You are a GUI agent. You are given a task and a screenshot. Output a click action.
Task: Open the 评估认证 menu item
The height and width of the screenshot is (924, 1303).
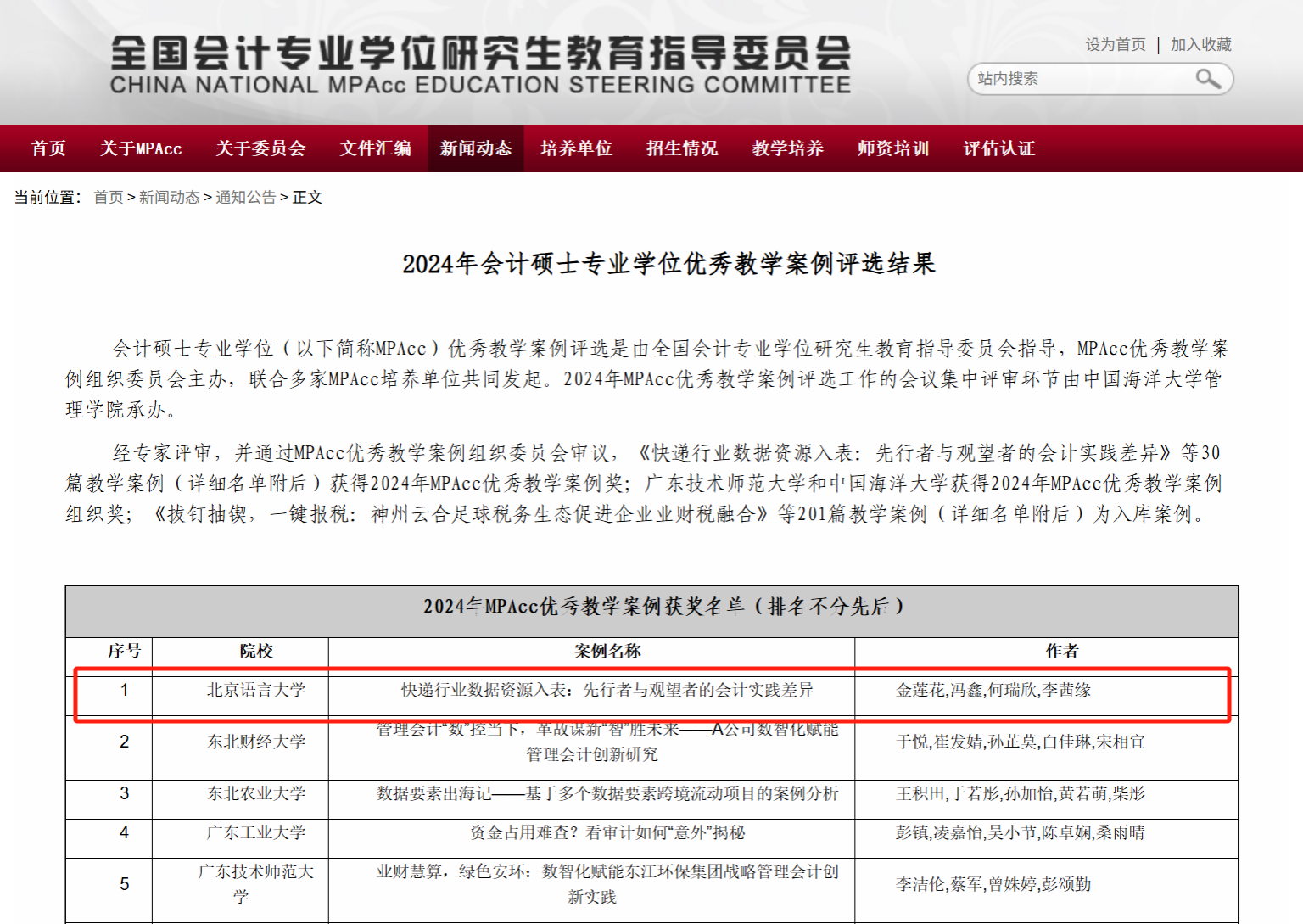click(x=999, y=148)
